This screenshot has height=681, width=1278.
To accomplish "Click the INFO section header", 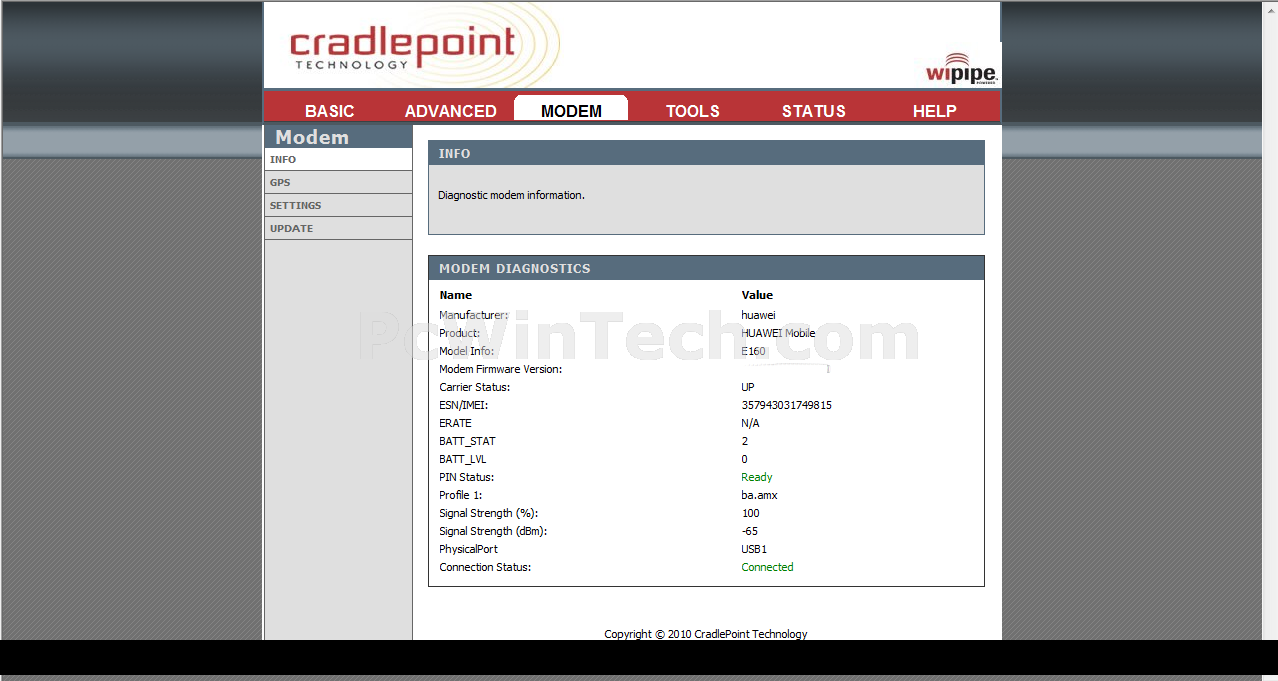I will tap(706, 153).
